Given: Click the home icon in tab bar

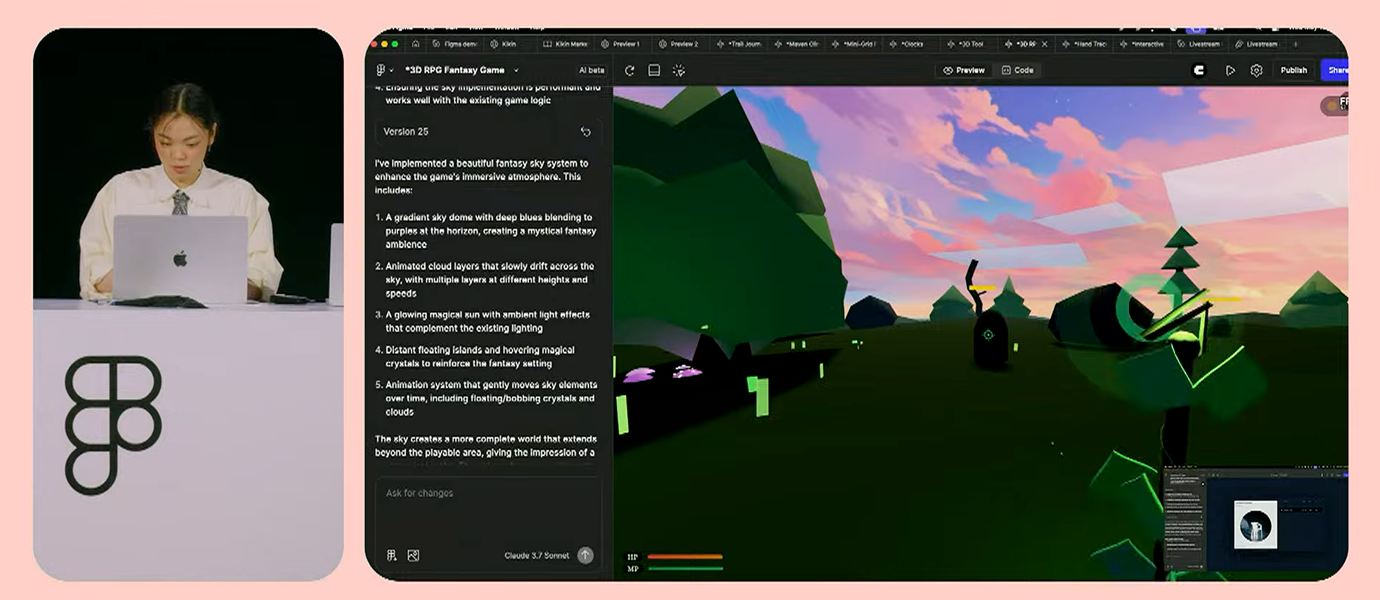Looking at the screenshot, I should coord(416,44).
